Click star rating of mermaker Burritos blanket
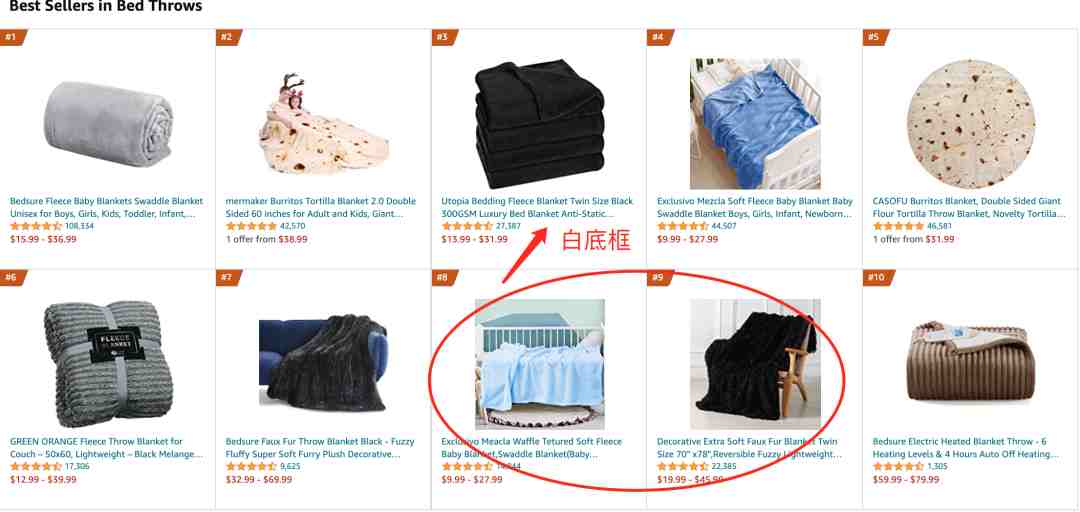This screenshot has width=1080, height=512. coord(251,226)
